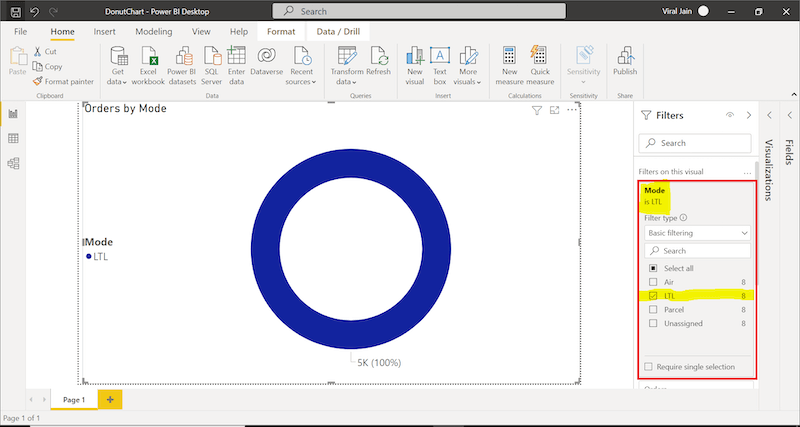The height and width of the screenshot is (427, 800).
Task: Connect to SQL Server
Action: click(x=211, y=65)
